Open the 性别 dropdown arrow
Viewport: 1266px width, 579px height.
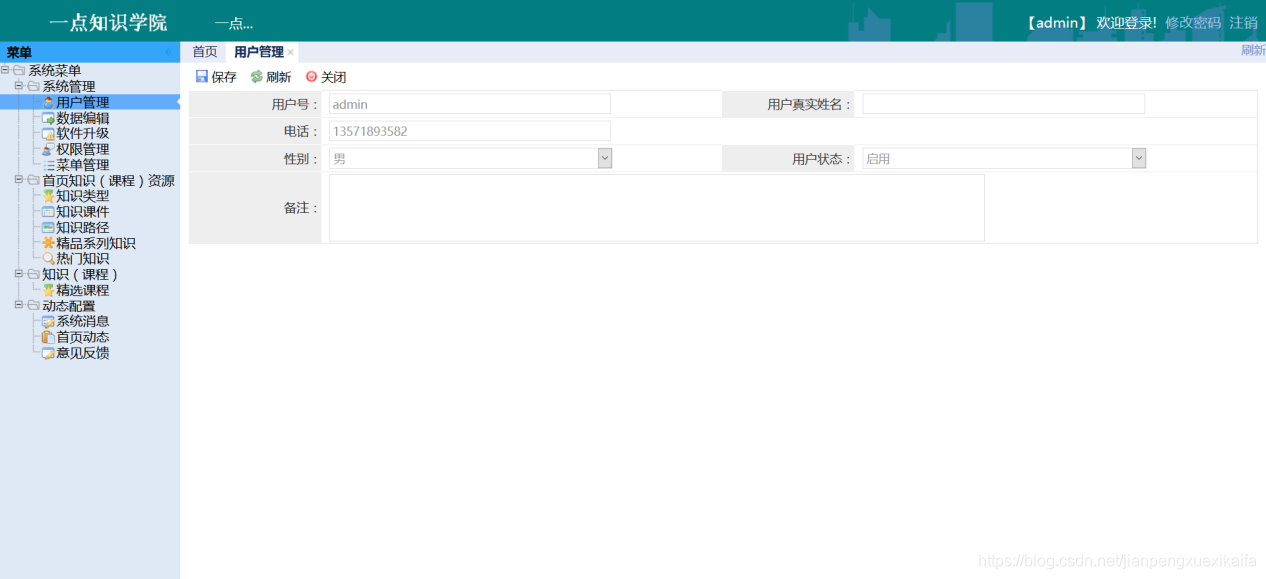(x=605, y=158)
